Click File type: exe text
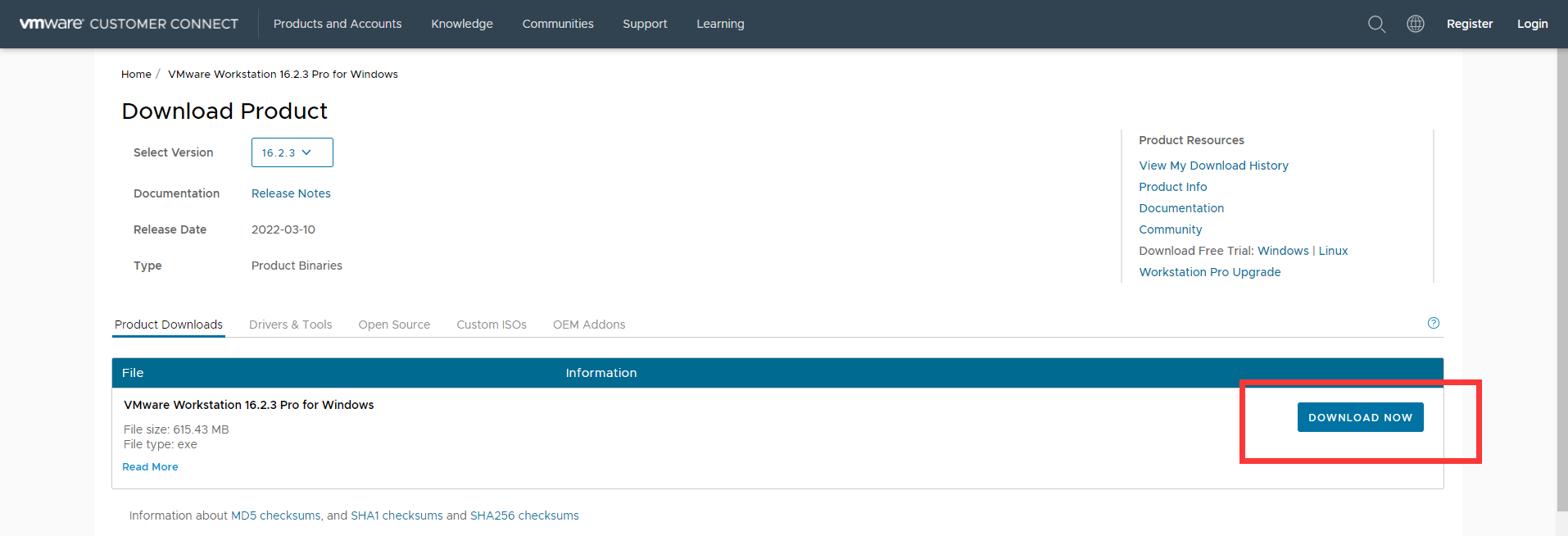Image resolution: width=1568 pixels, height=536 pixels. tap(161, 444)
